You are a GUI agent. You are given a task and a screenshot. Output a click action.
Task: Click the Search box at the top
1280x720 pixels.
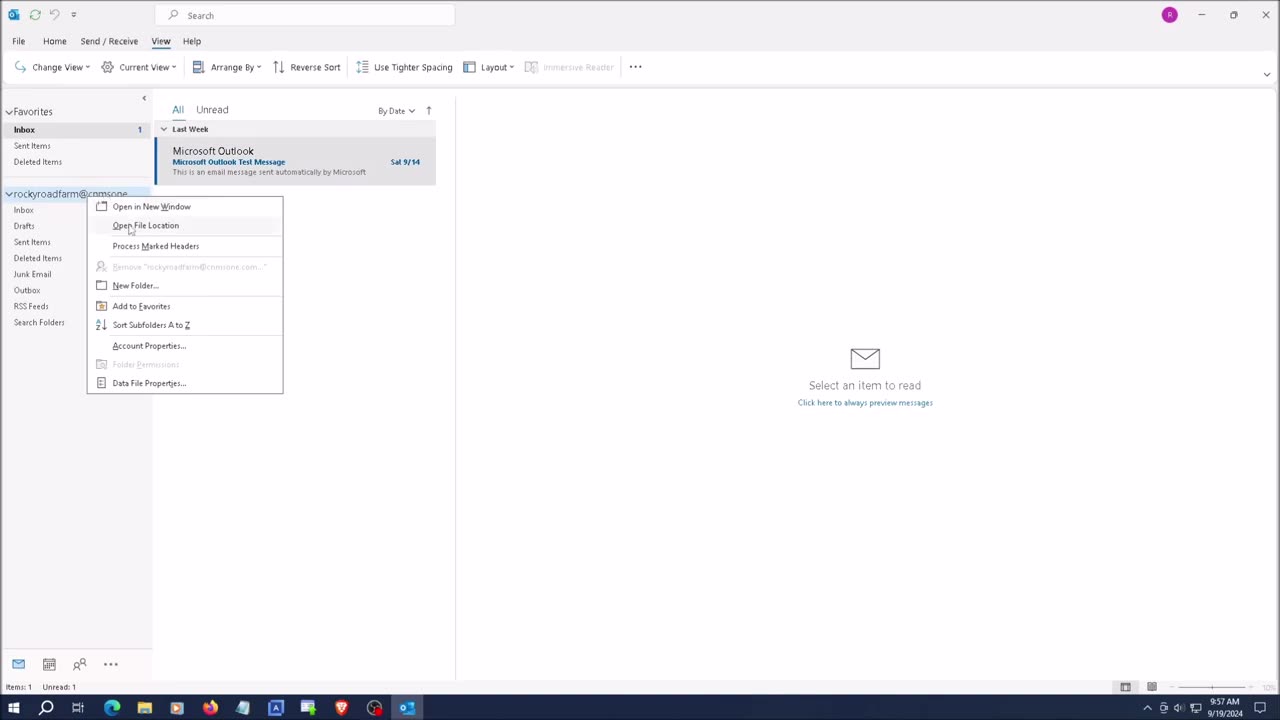tap(305, 15)
